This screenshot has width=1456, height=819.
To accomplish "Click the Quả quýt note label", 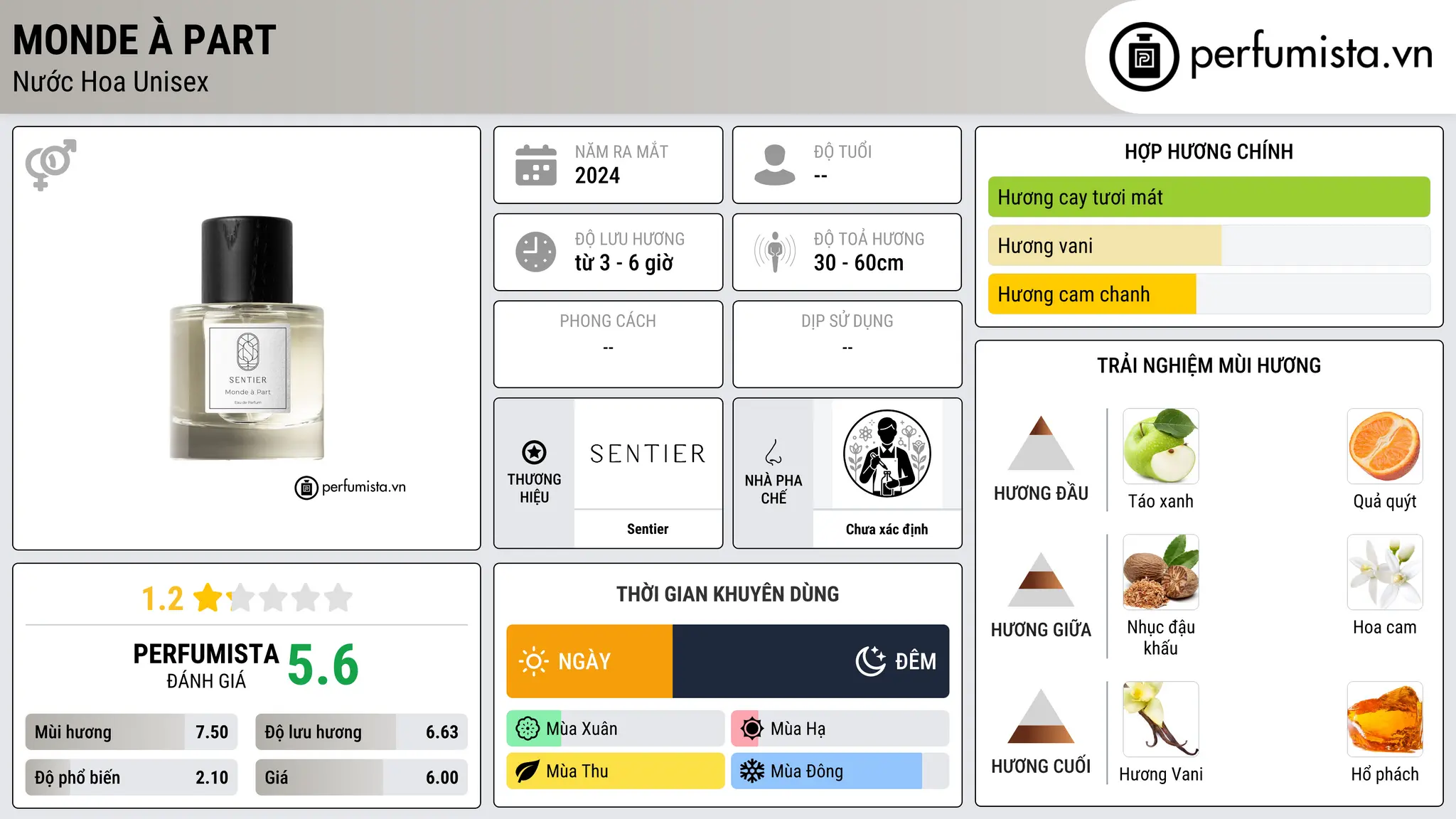I will coord(1385,501).
